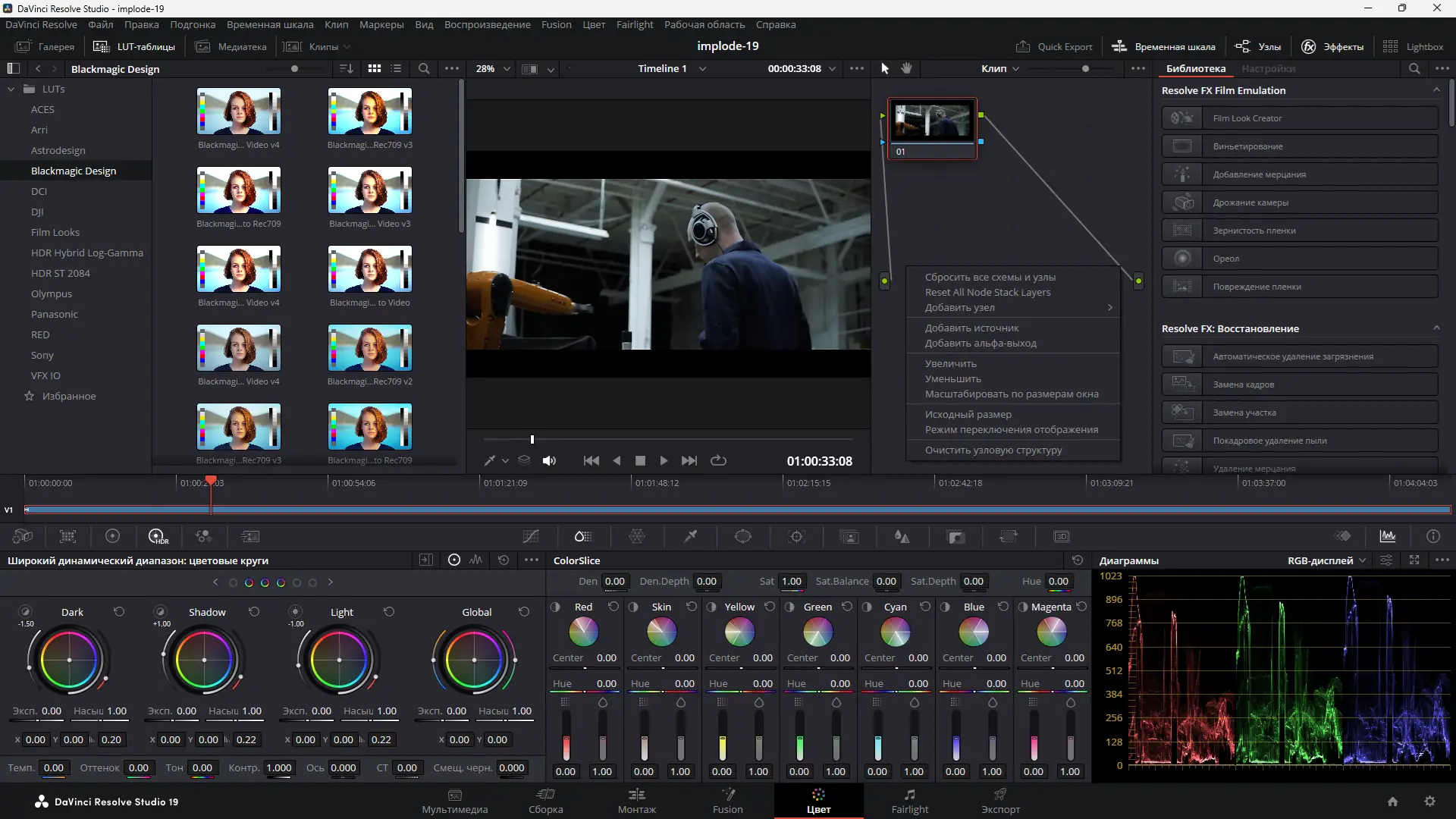Open the Power Windows palette icon

tap(743, 537)
